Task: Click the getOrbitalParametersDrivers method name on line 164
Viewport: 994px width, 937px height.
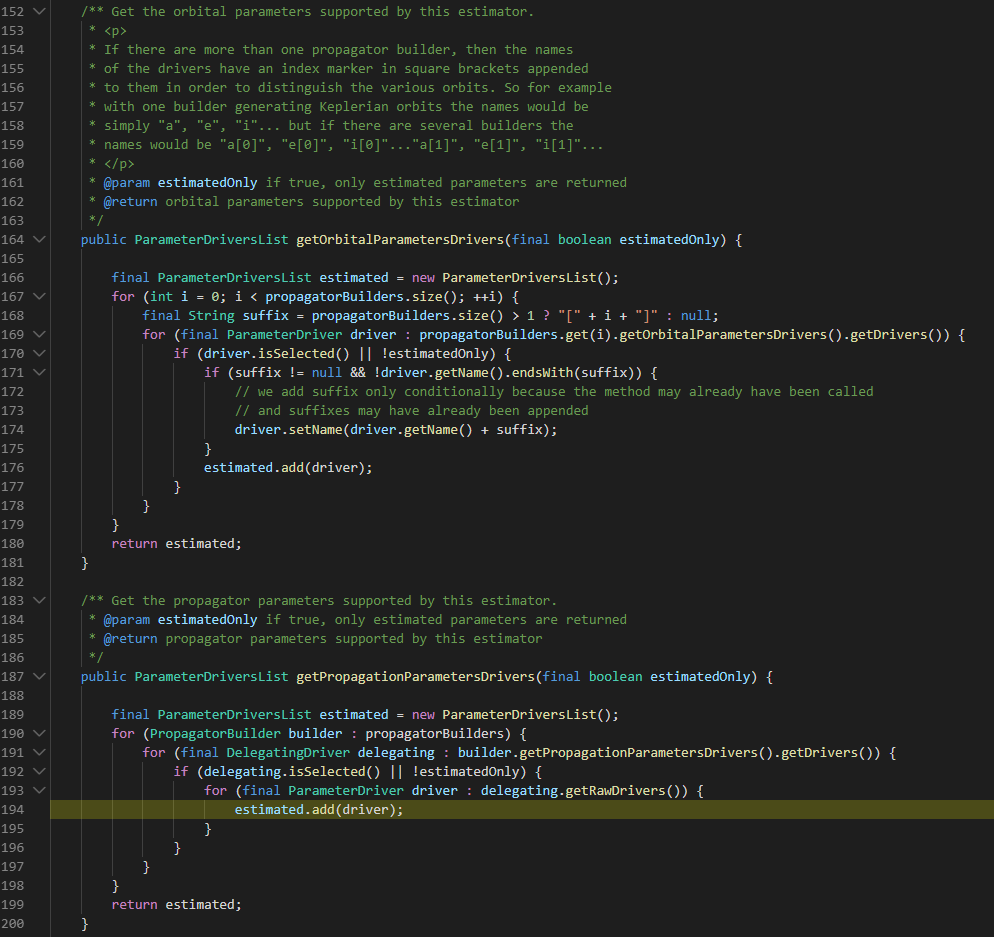Action: pyautogui.click(x=400, y=240)
